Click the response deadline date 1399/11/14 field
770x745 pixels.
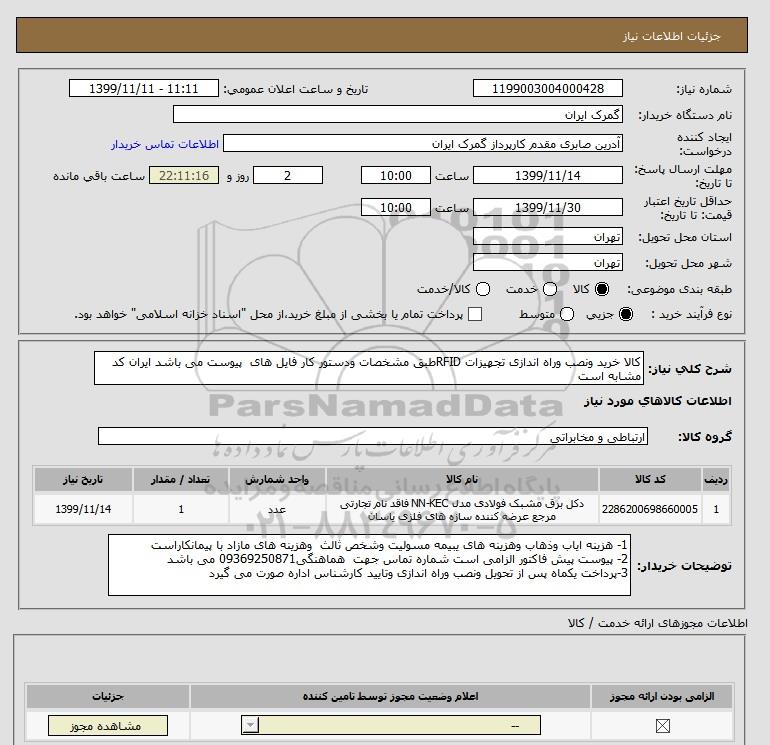pyautogui.click(x=548, y=175)
